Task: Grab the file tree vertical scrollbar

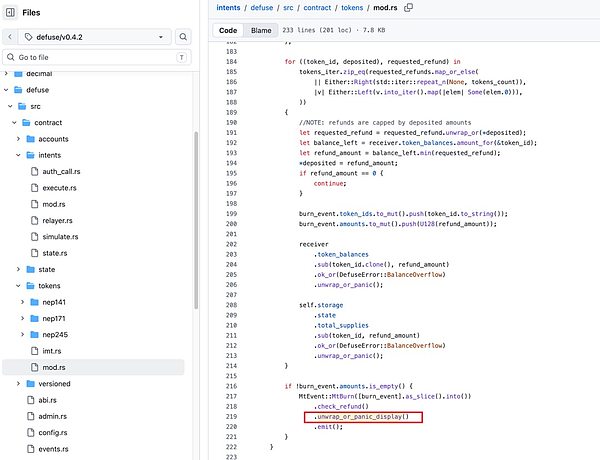Action: pyautogui.click(x=196, y=220)
